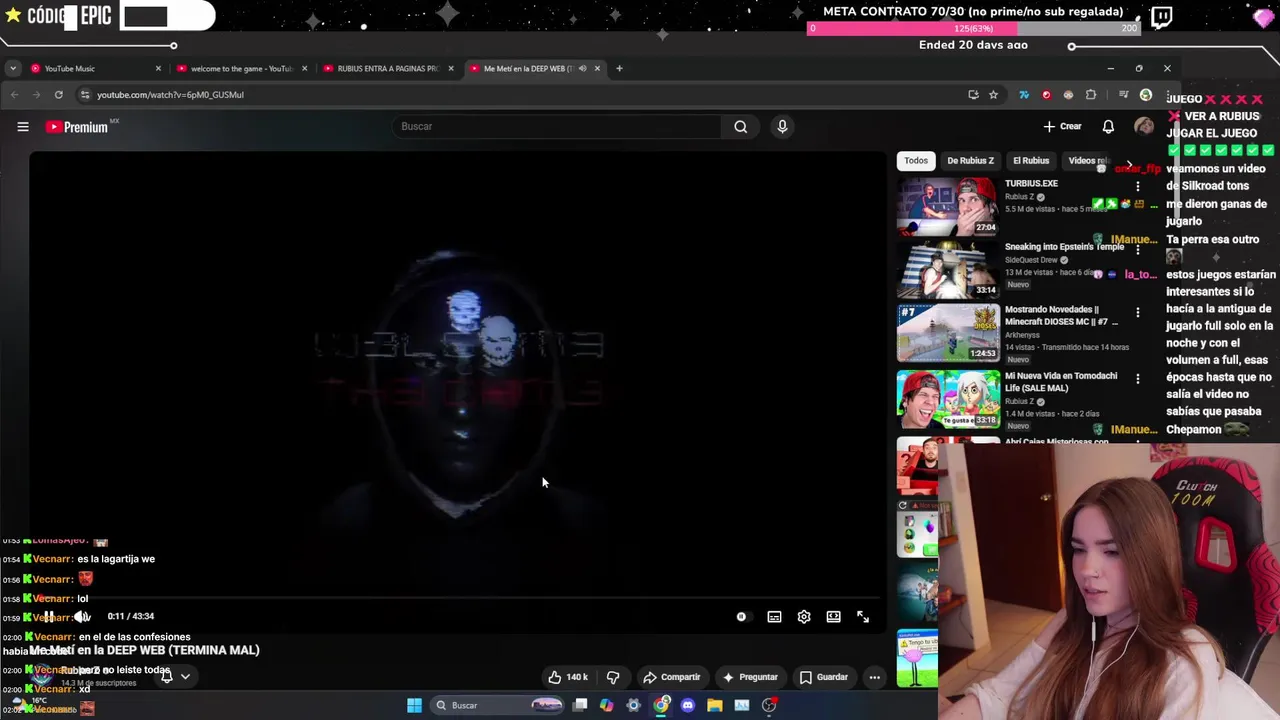
Task: Open the YouTube hamburger guide menu
Action: point(23,127)
